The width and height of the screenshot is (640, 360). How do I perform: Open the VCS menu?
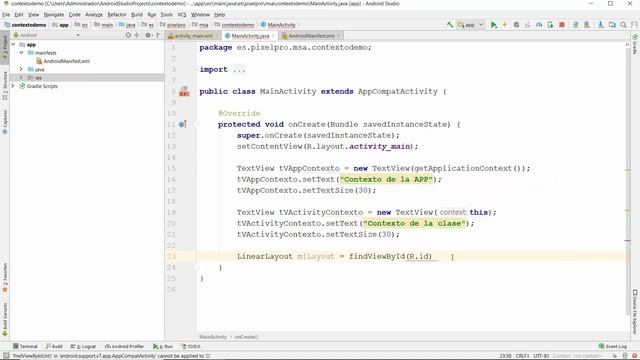[x=182, y=14]
